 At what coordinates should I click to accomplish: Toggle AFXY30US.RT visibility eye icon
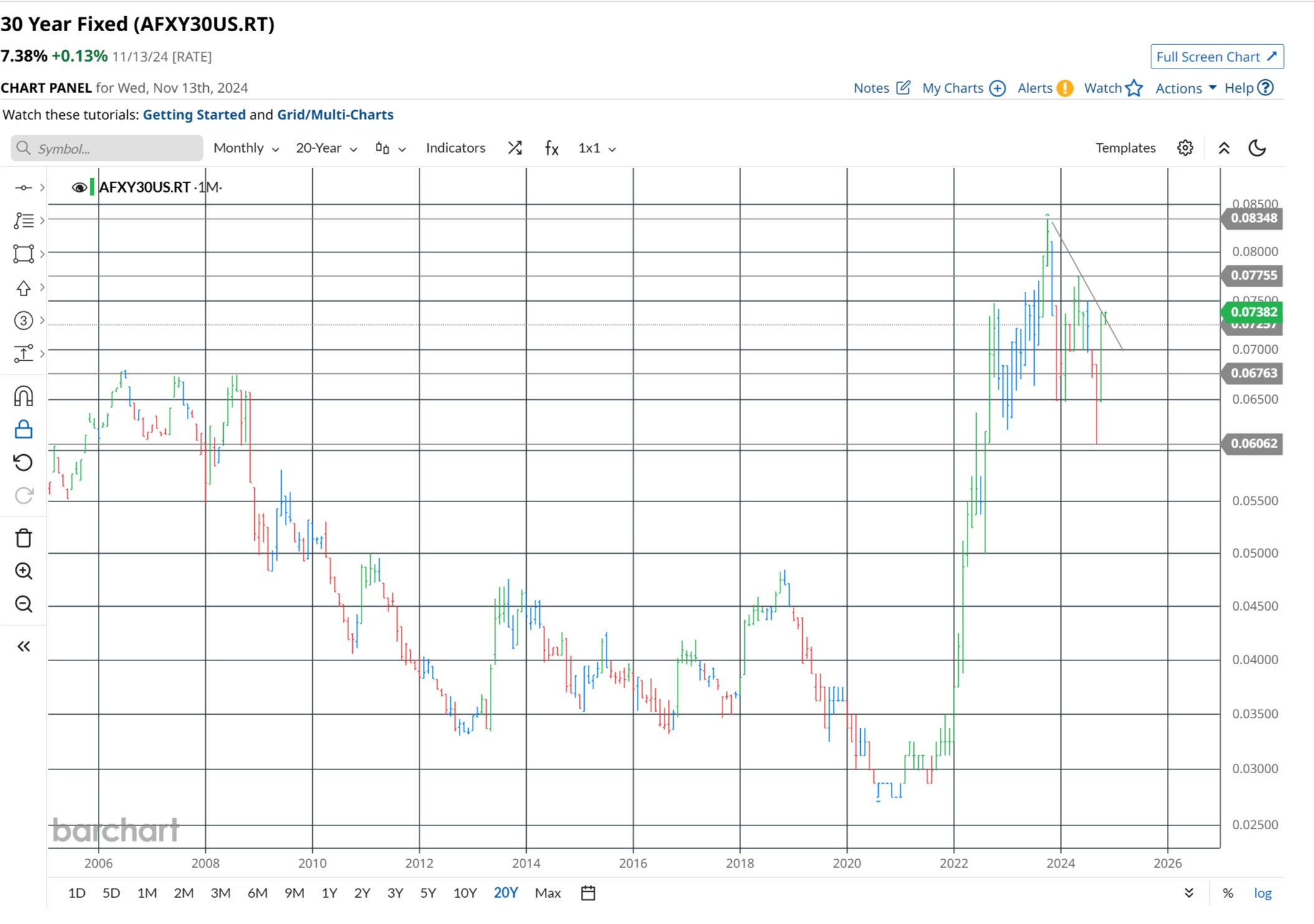79,187
